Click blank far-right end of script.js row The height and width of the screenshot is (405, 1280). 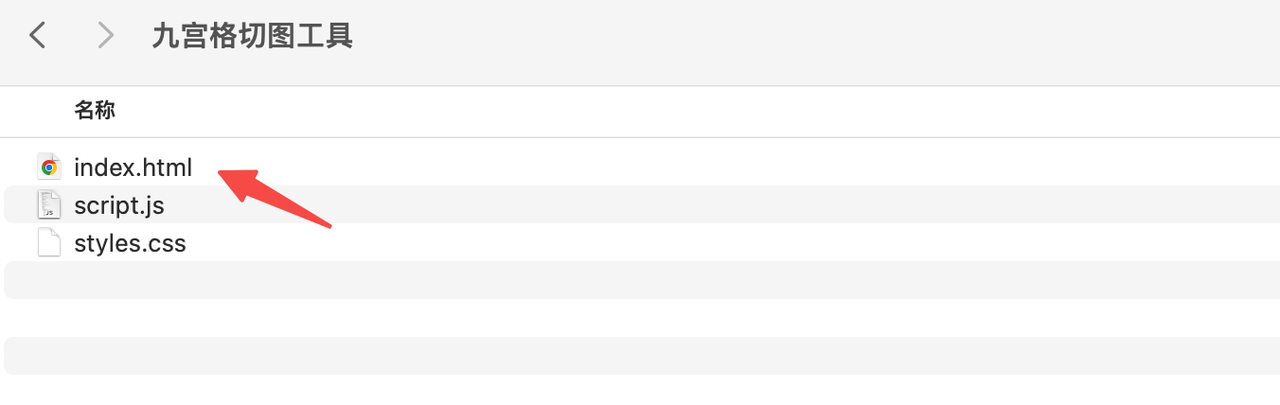[1200, 205]
